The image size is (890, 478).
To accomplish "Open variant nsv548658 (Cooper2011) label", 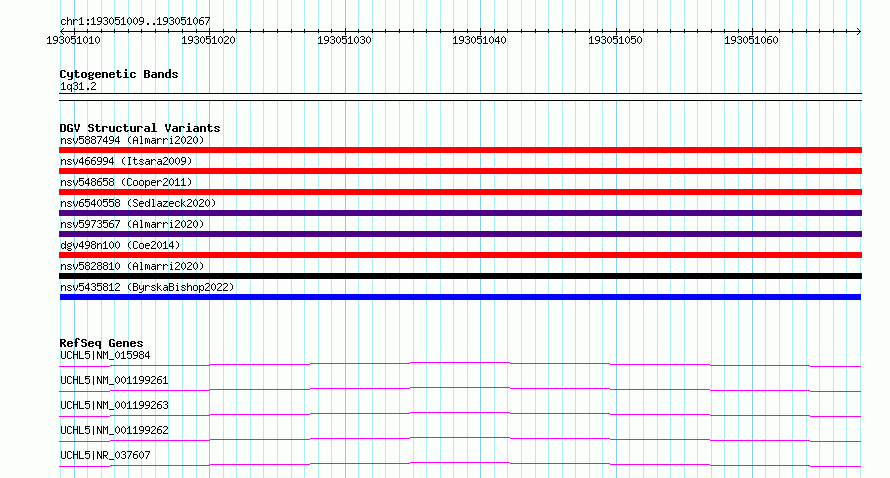I will point(126,182).
